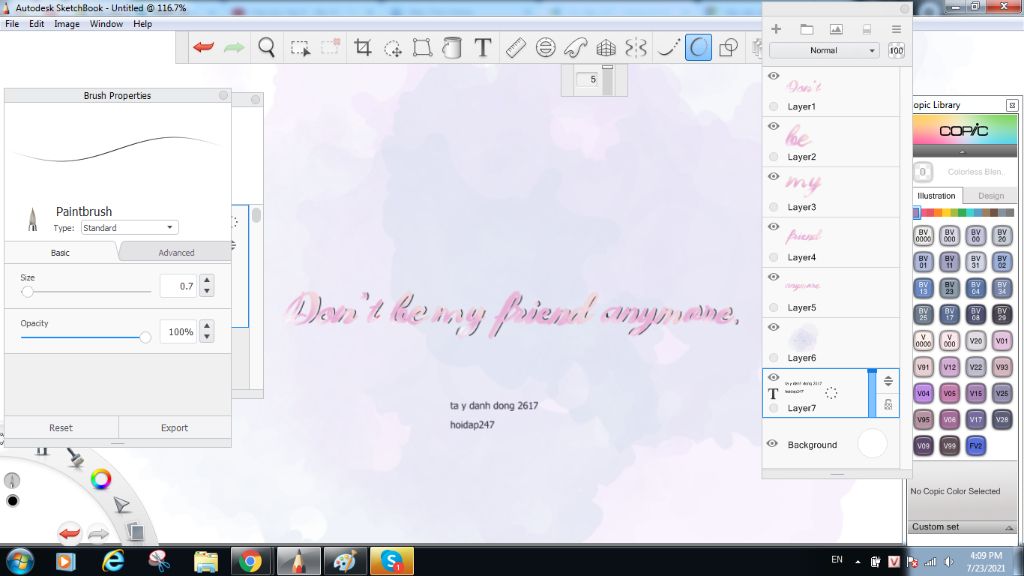The height and width of the screenshot is (576, 1024).
Task: Click the Paintbrush icon in Brush Properties
Action: pos(33,219)
